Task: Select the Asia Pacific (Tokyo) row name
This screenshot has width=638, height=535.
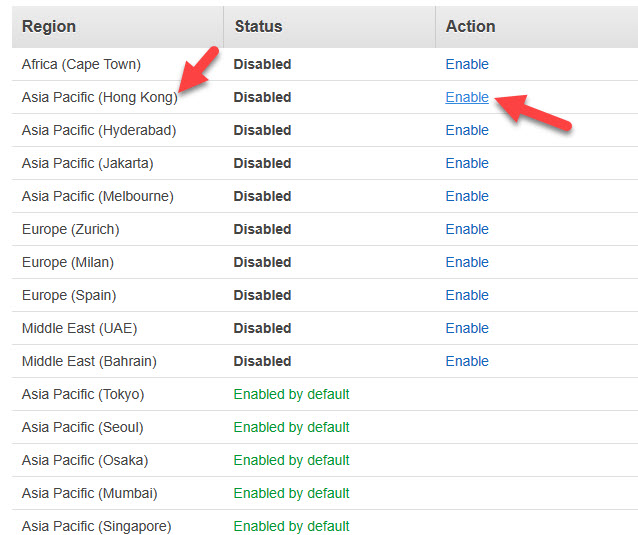Action: [83, 394]
